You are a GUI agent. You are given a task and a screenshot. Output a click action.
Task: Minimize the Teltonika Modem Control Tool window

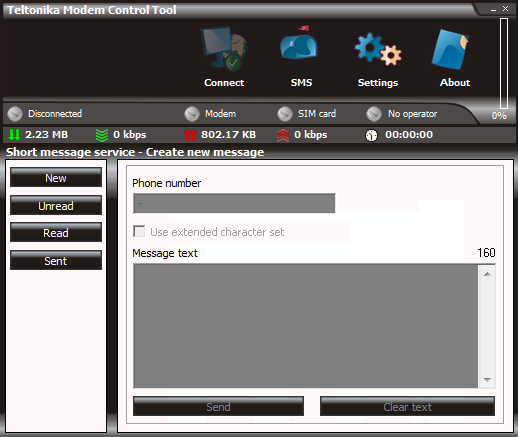point(494,10)
